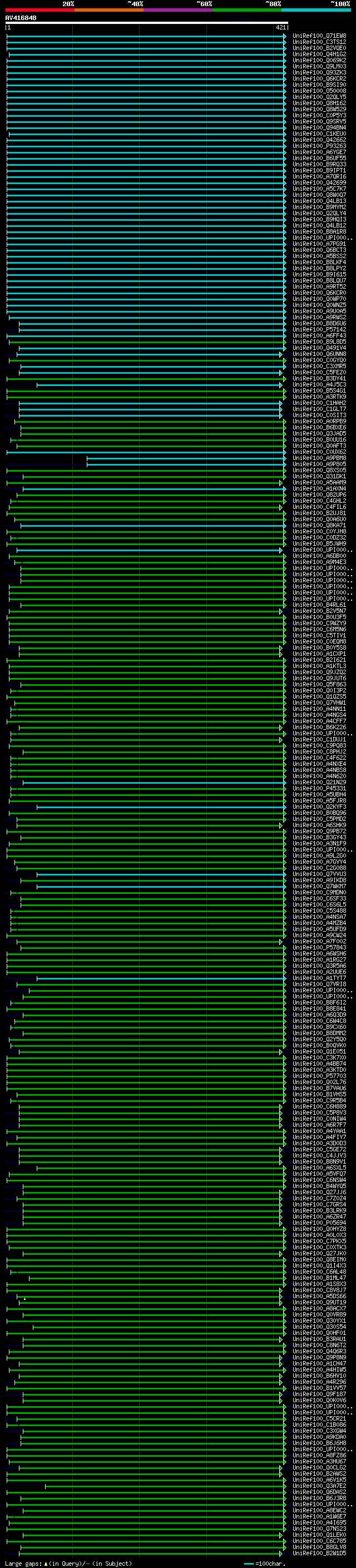
Task: Select hit label UniRef100_Q3A7E2
Action: click(x=319, y=1486)
